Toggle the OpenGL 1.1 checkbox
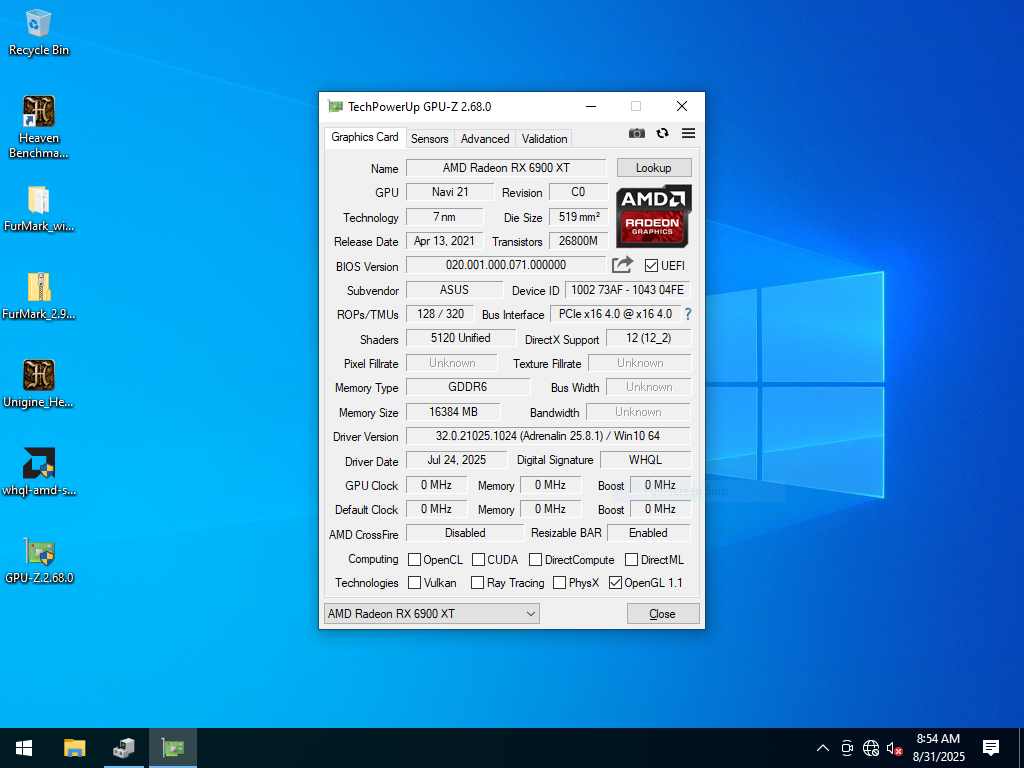 (615, 583)
